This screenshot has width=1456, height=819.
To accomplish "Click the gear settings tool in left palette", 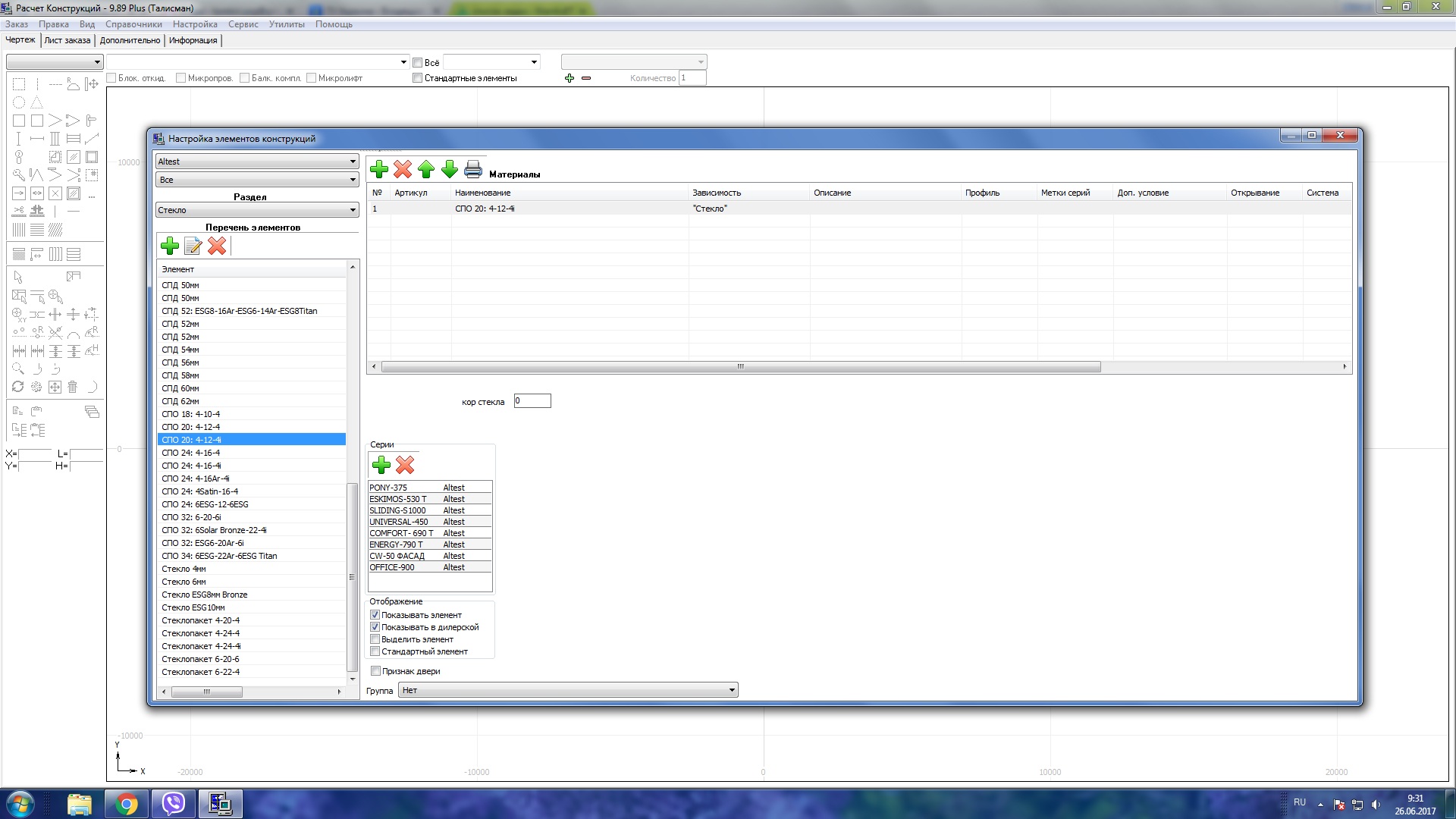I will pos(37,387).
